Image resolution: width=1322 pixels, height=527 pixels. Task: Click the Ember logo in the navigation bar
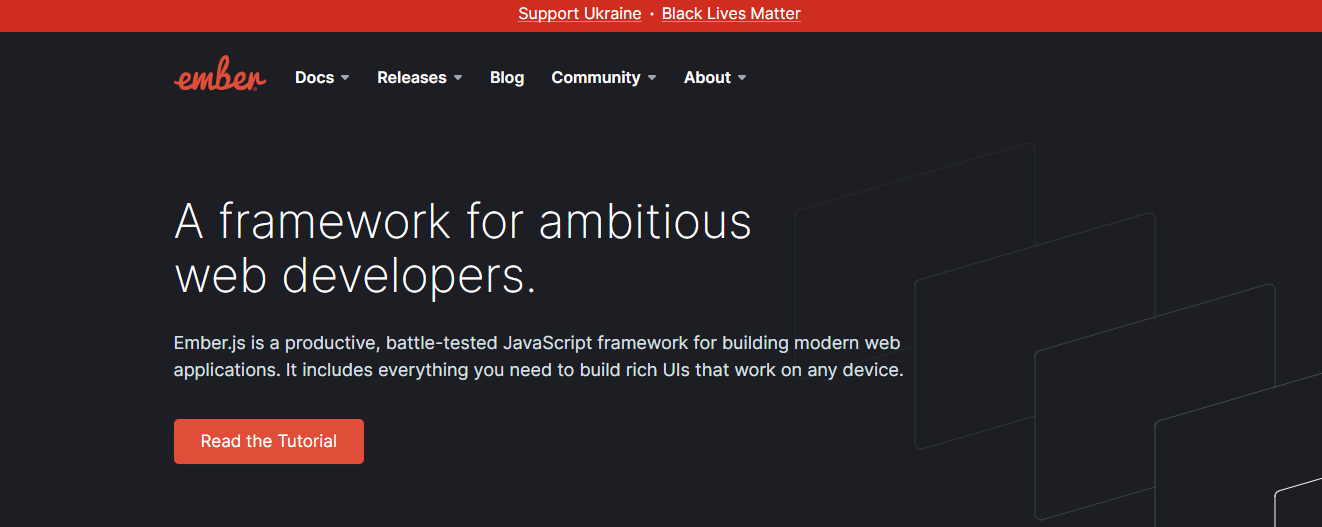coord(220,75)
